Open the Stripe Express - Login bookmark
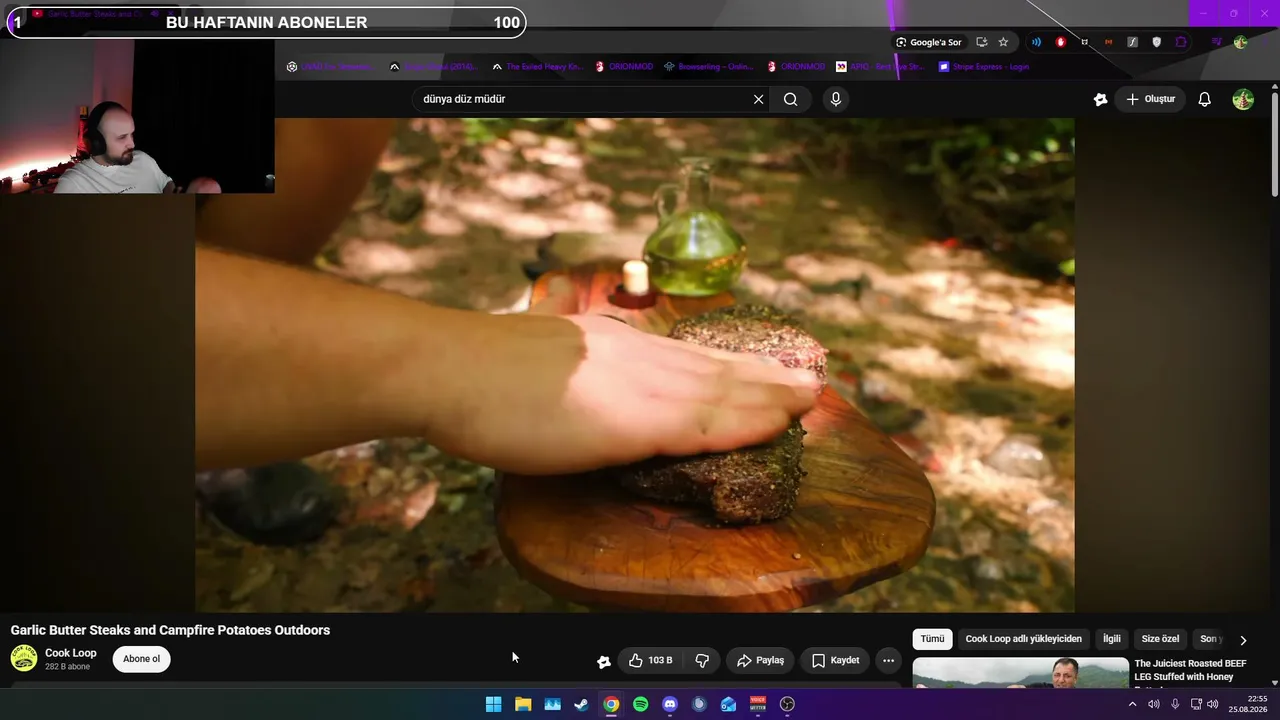The image size is (1280, 720). [984, 67]
